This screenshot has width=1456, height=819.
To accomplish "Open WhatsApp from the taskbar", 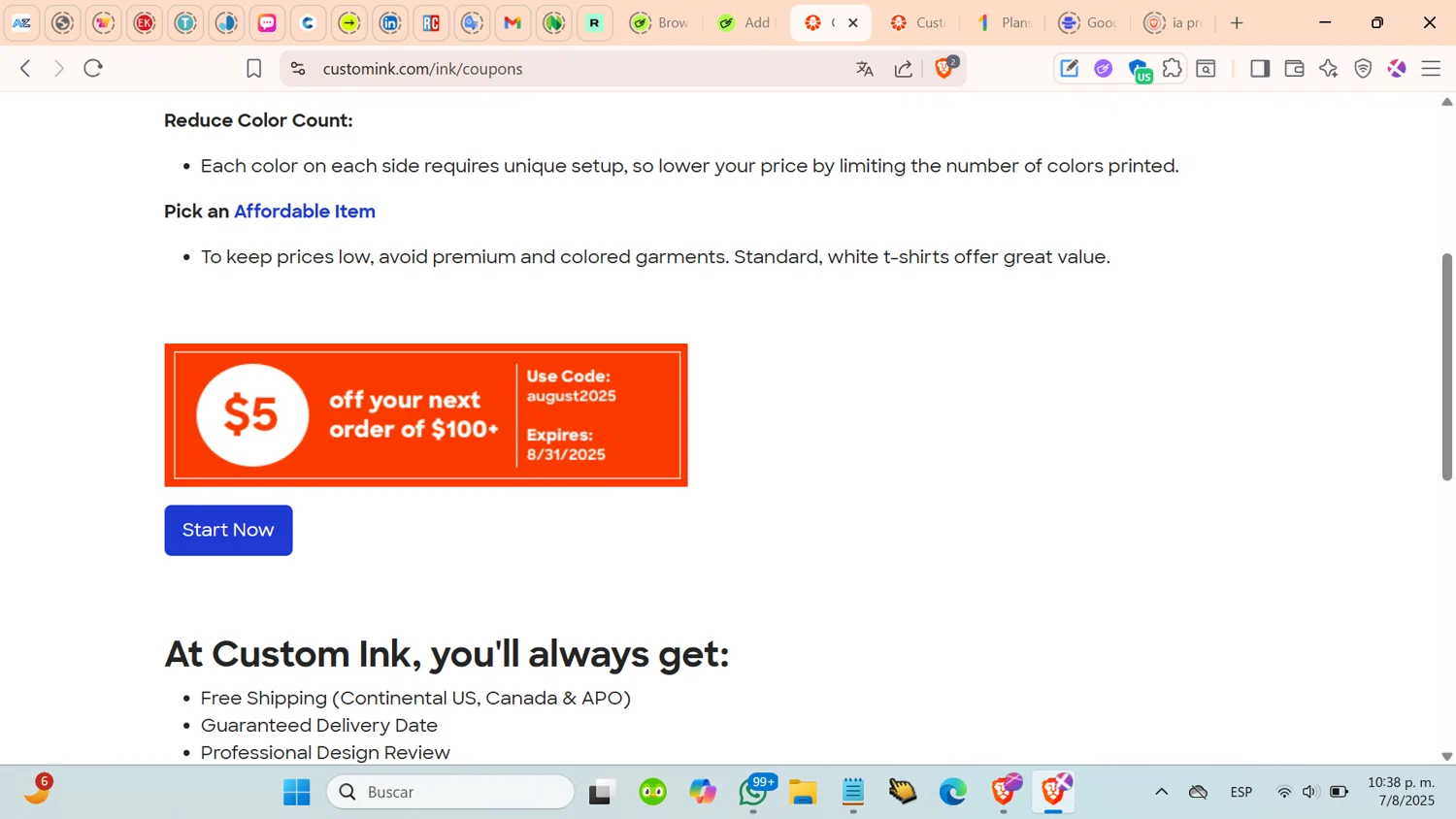I will coord(753,793).
